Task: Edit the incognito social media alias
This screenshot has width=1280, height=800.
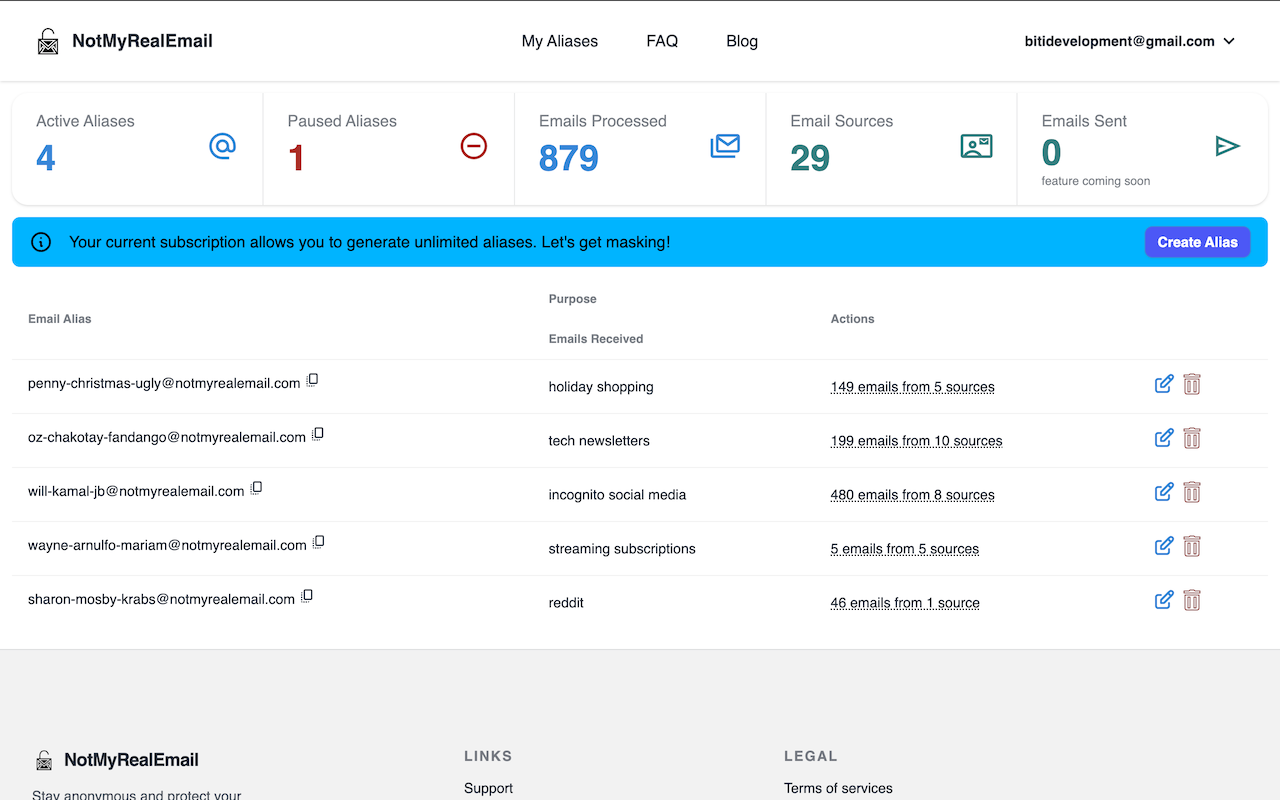Action: coord(1164,492)
